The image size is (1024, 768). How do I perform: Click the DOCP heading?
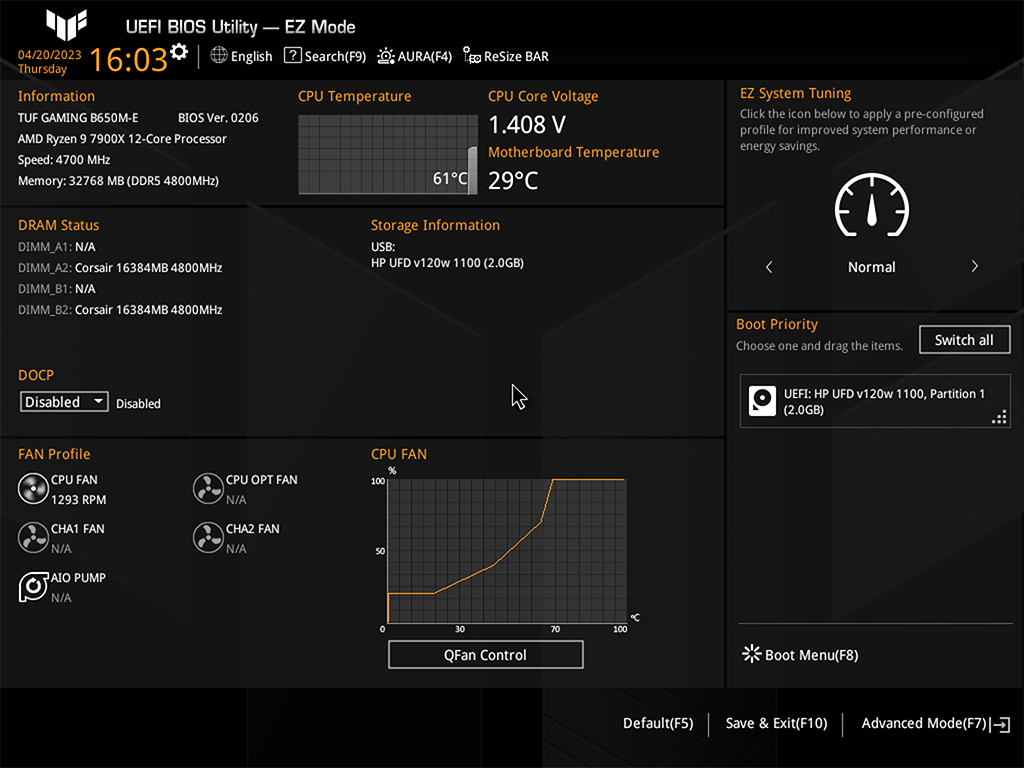pyautogui.click(x=36, y=376)
